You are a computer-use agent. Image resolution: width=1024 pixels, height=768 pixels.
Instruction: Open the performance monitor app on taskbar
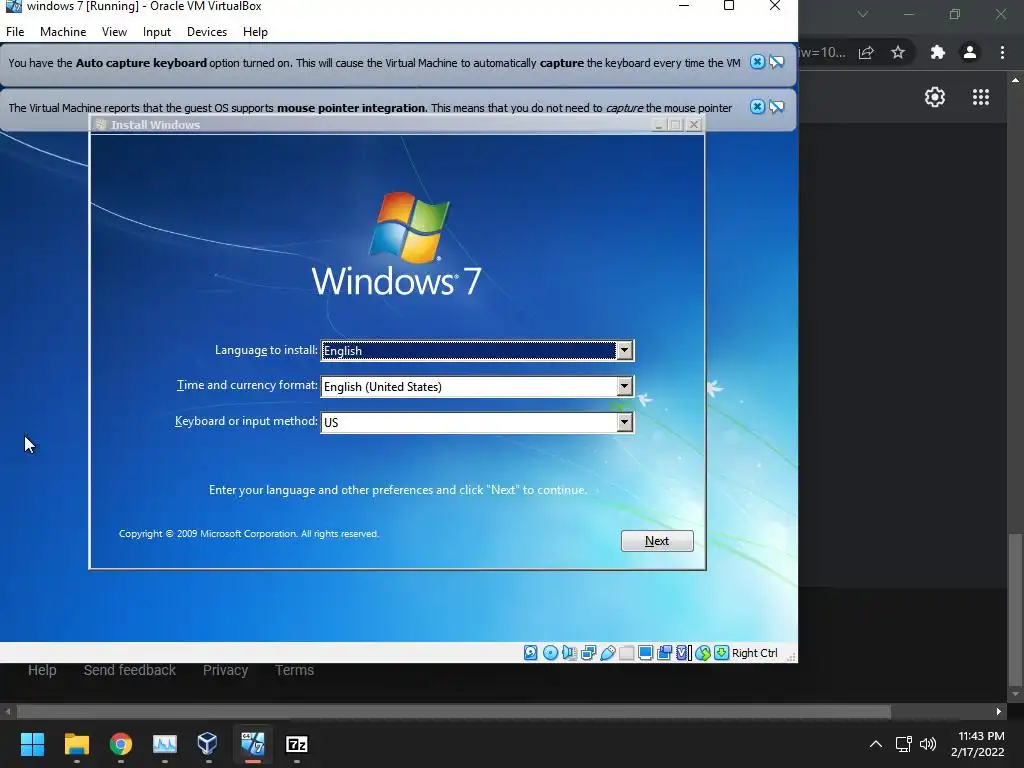coord(165,744)
